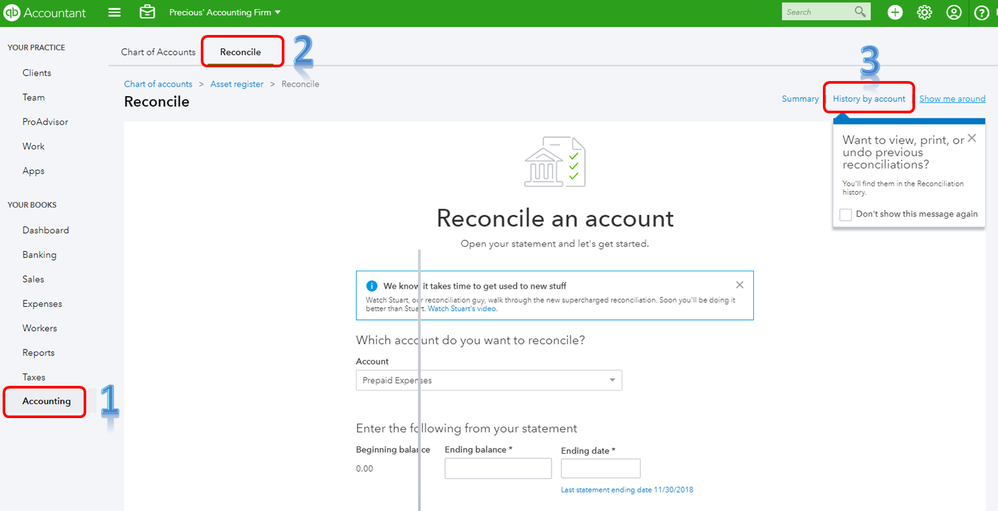
Task: Open Reports in the sidebar
Action: click(38, 353)
